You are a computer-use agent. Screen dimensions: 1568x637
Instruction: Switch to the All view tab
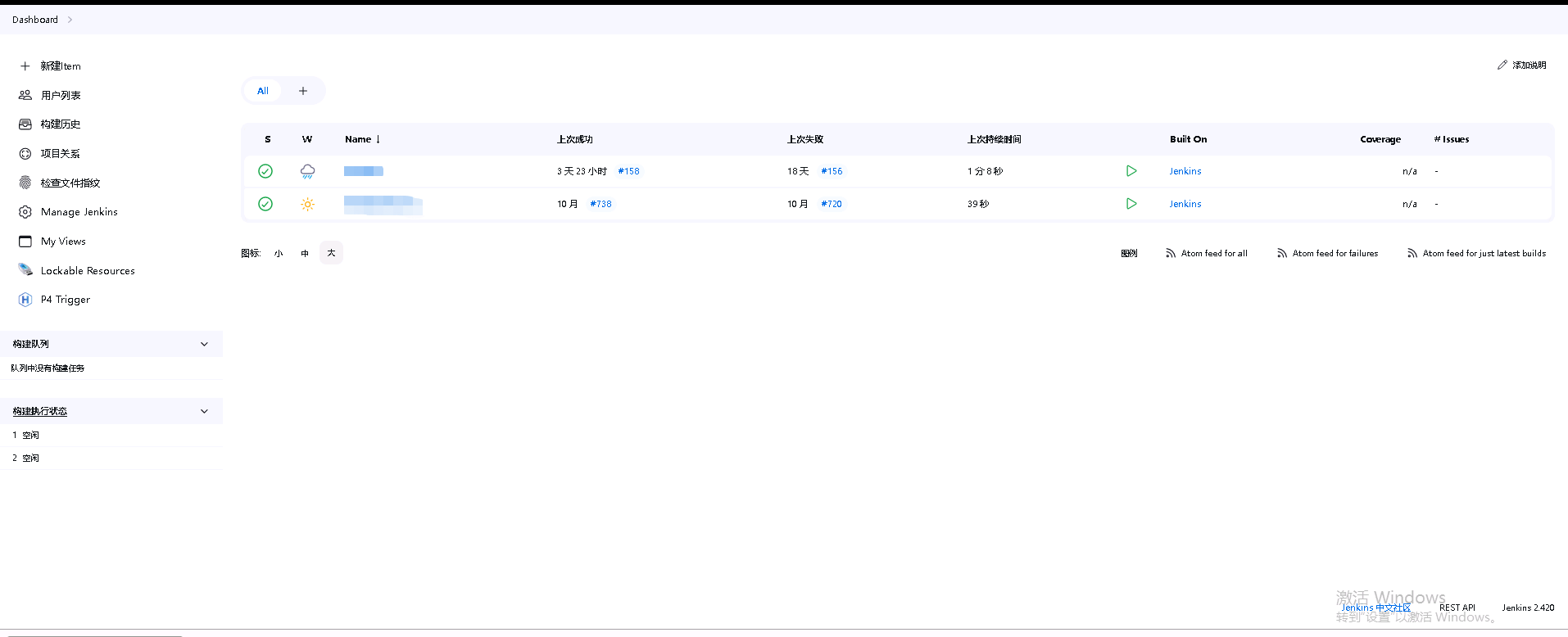click(x=263, y=91)
